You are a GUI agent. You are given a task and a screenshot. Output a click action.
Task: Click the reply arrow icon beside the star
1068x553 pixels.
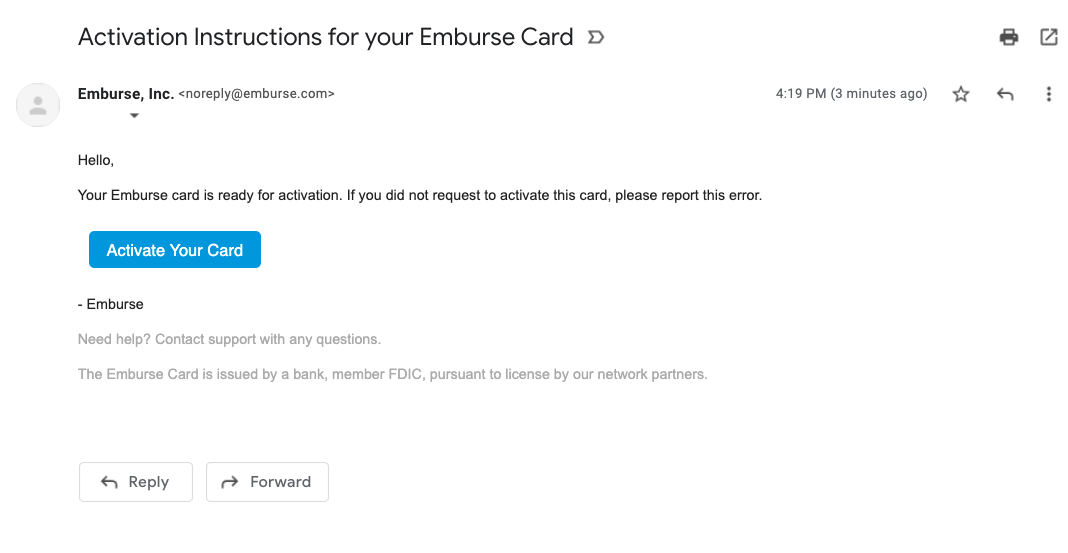1005,94
